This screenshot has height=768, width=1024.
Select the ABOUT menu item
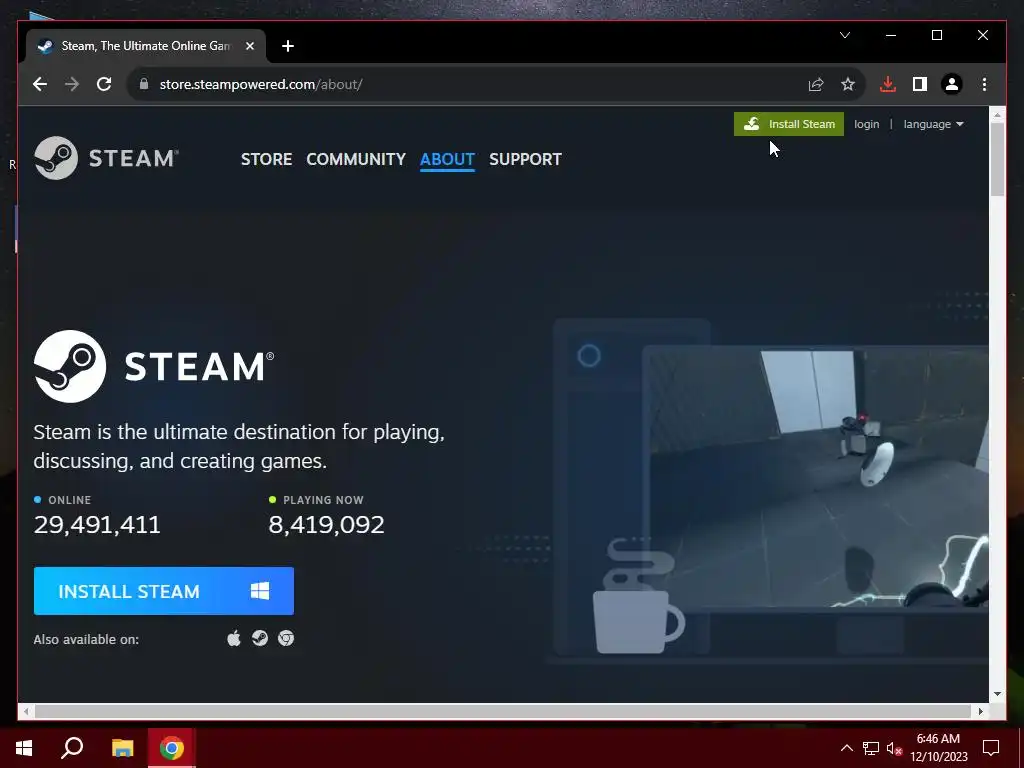click(447, 159)
